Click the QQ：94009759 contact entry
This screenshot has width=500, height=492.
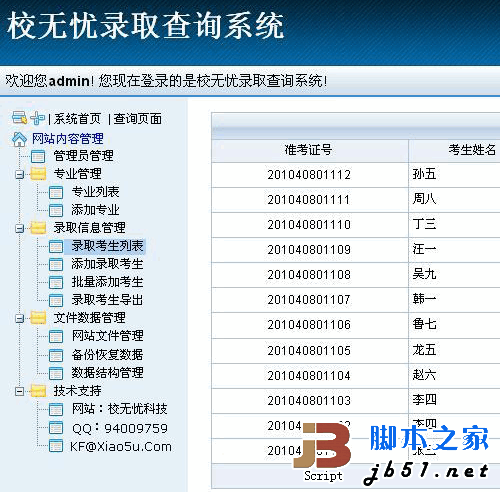pyautogui.click(x=120, y=428)
